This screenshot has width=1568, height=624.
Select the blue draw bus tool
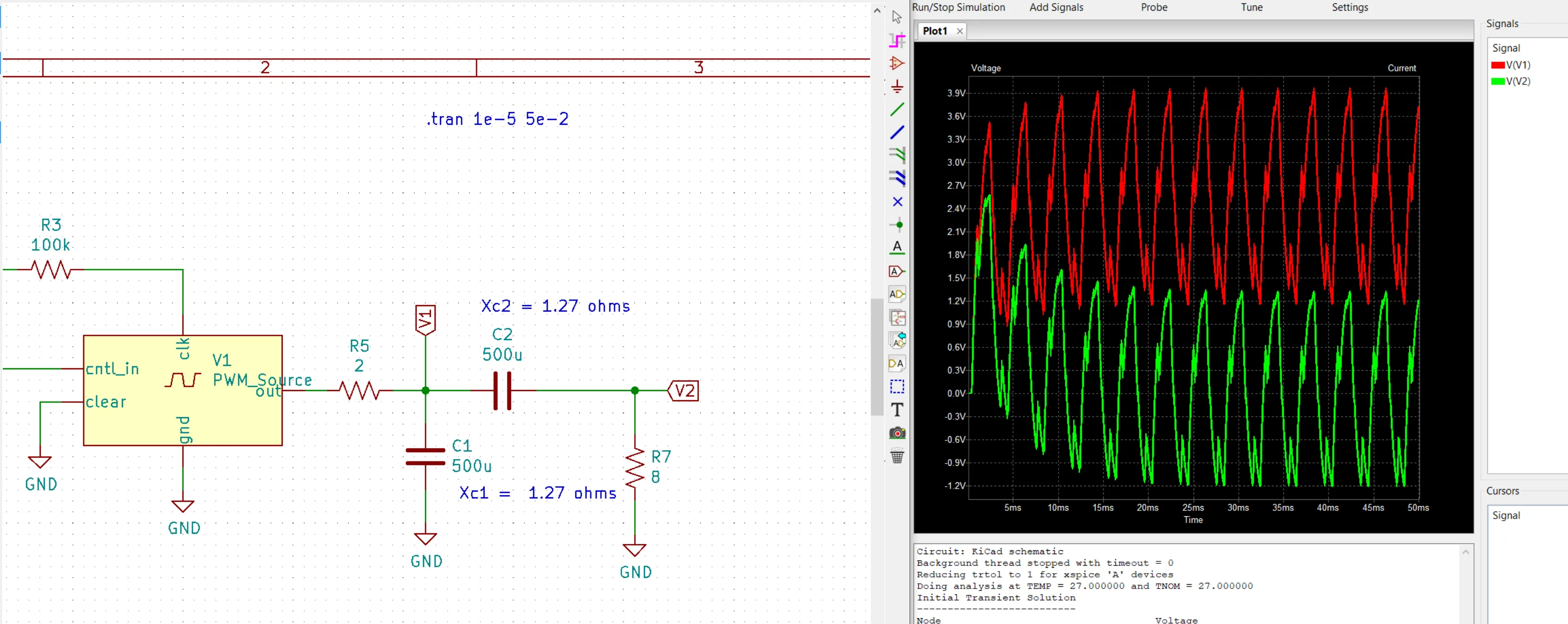click(x=896, y=132)
